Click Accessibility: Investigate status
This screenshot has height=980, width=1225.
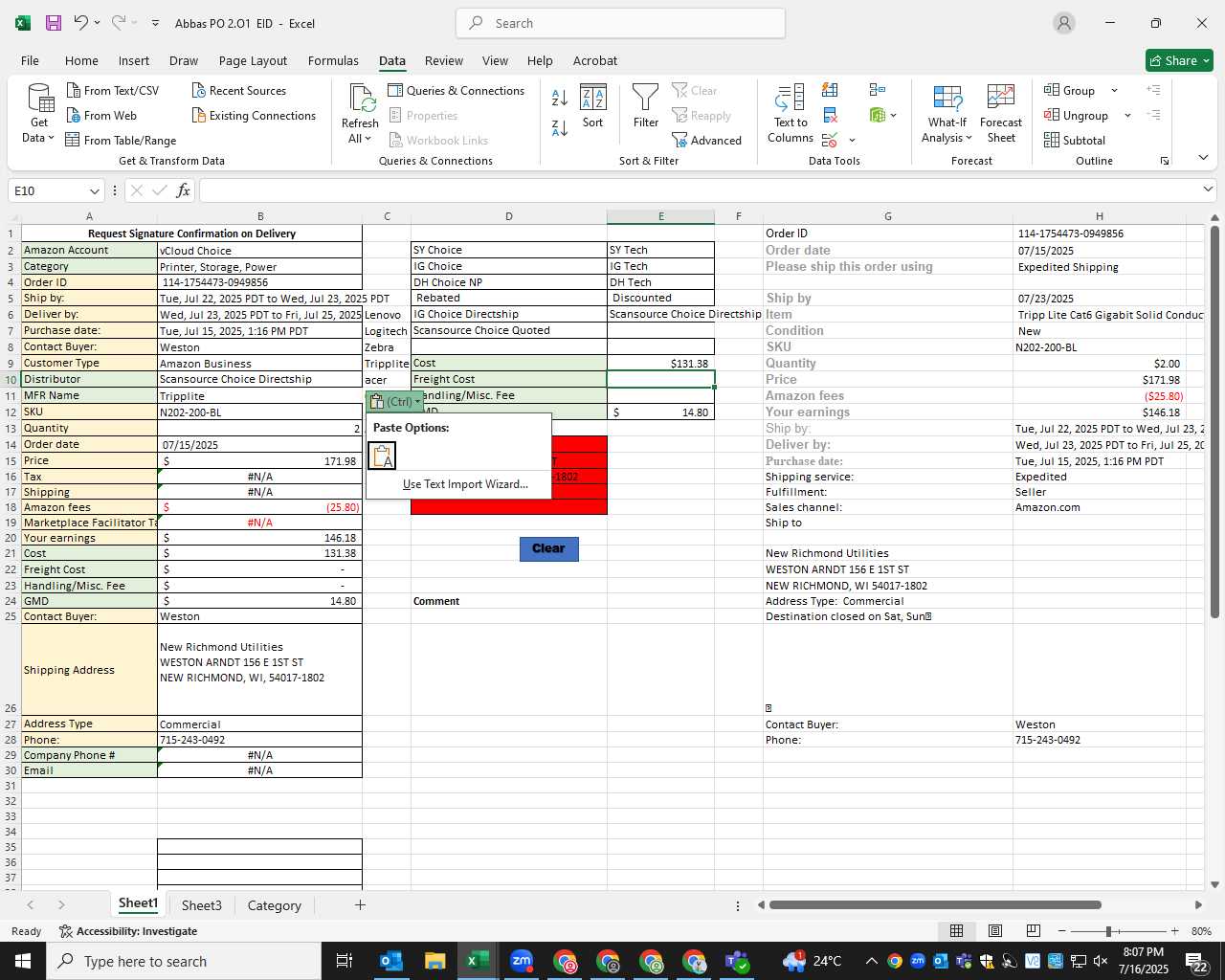point(128,931)
